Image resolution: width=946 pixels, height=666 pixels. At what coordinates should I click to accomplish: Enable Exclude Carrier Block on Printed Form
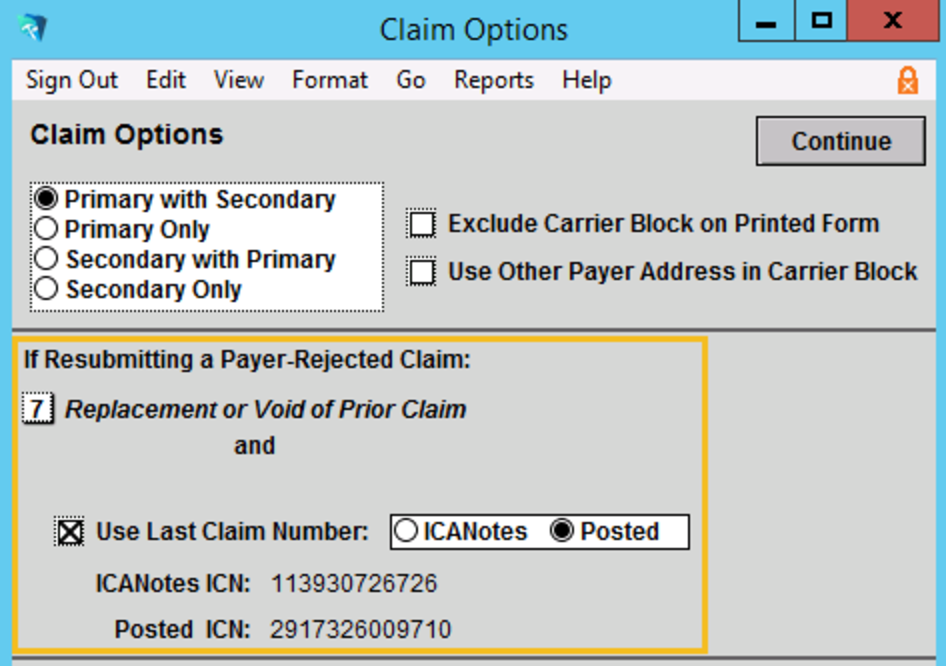pos(424,222)
